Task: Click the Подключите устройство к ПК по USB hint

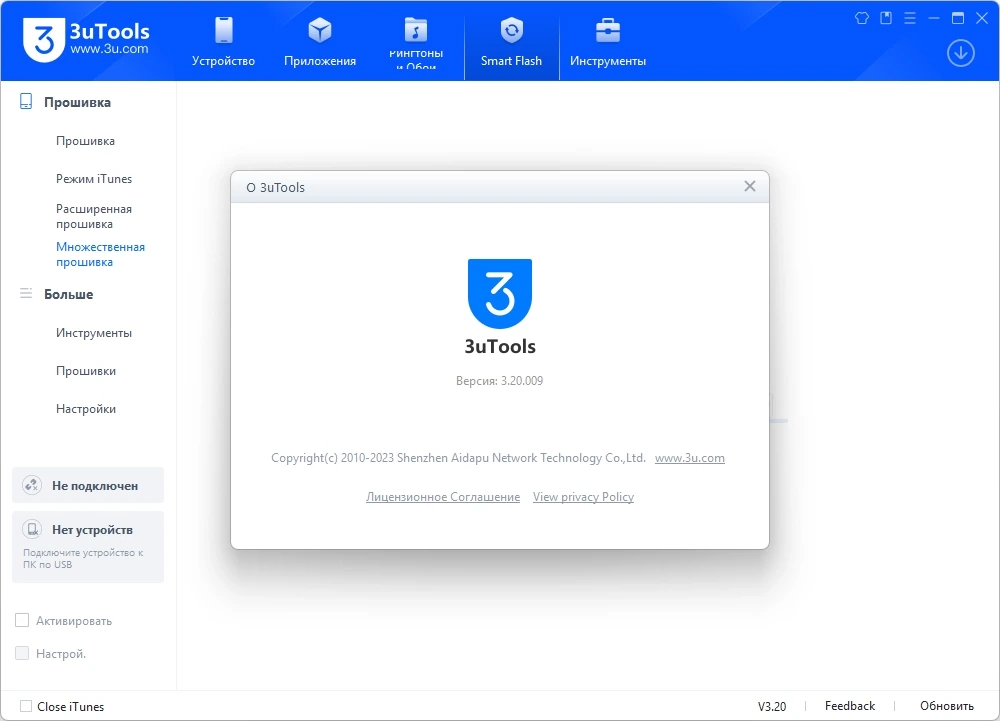Action: [x=83, y=558]
